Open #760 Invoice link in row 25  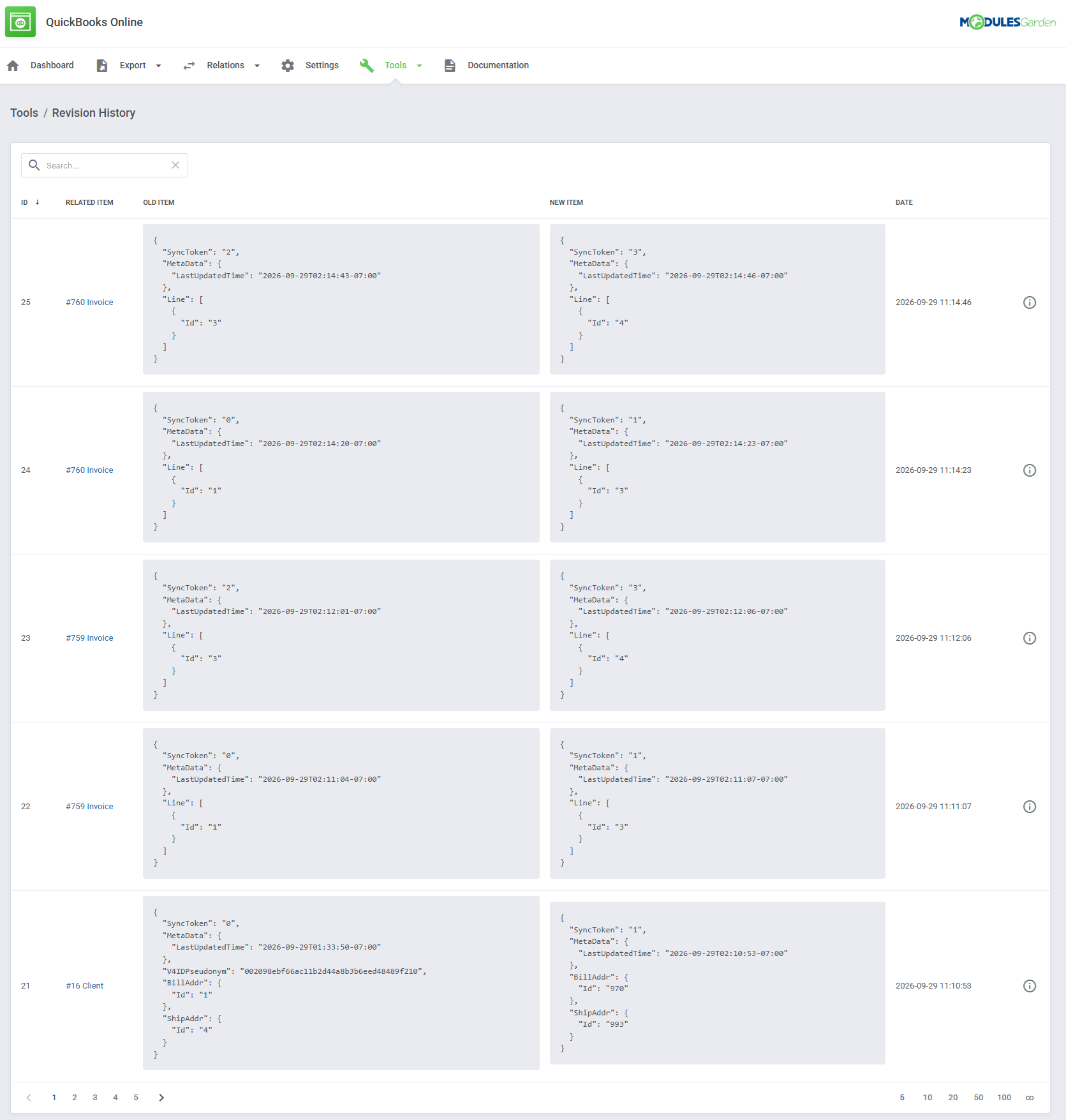click(x=89, y=302)
